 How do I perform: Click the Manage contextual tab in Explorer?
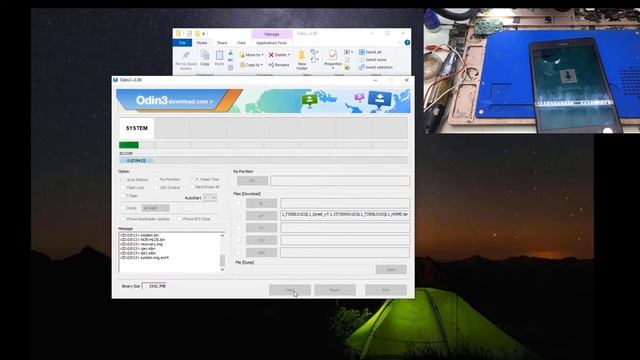click(x=272, y=34)
